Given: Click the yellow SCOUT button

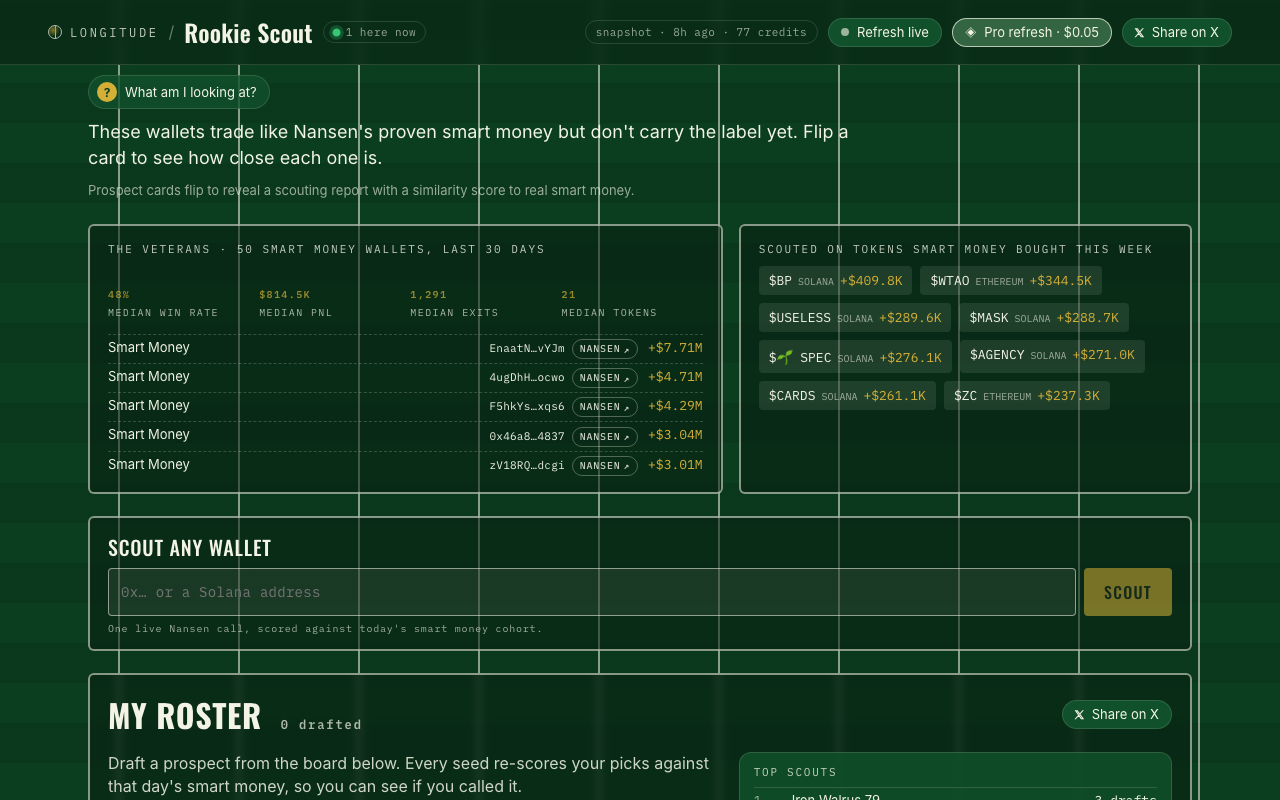Looking at the screenshot, I should coord(1128,592).
